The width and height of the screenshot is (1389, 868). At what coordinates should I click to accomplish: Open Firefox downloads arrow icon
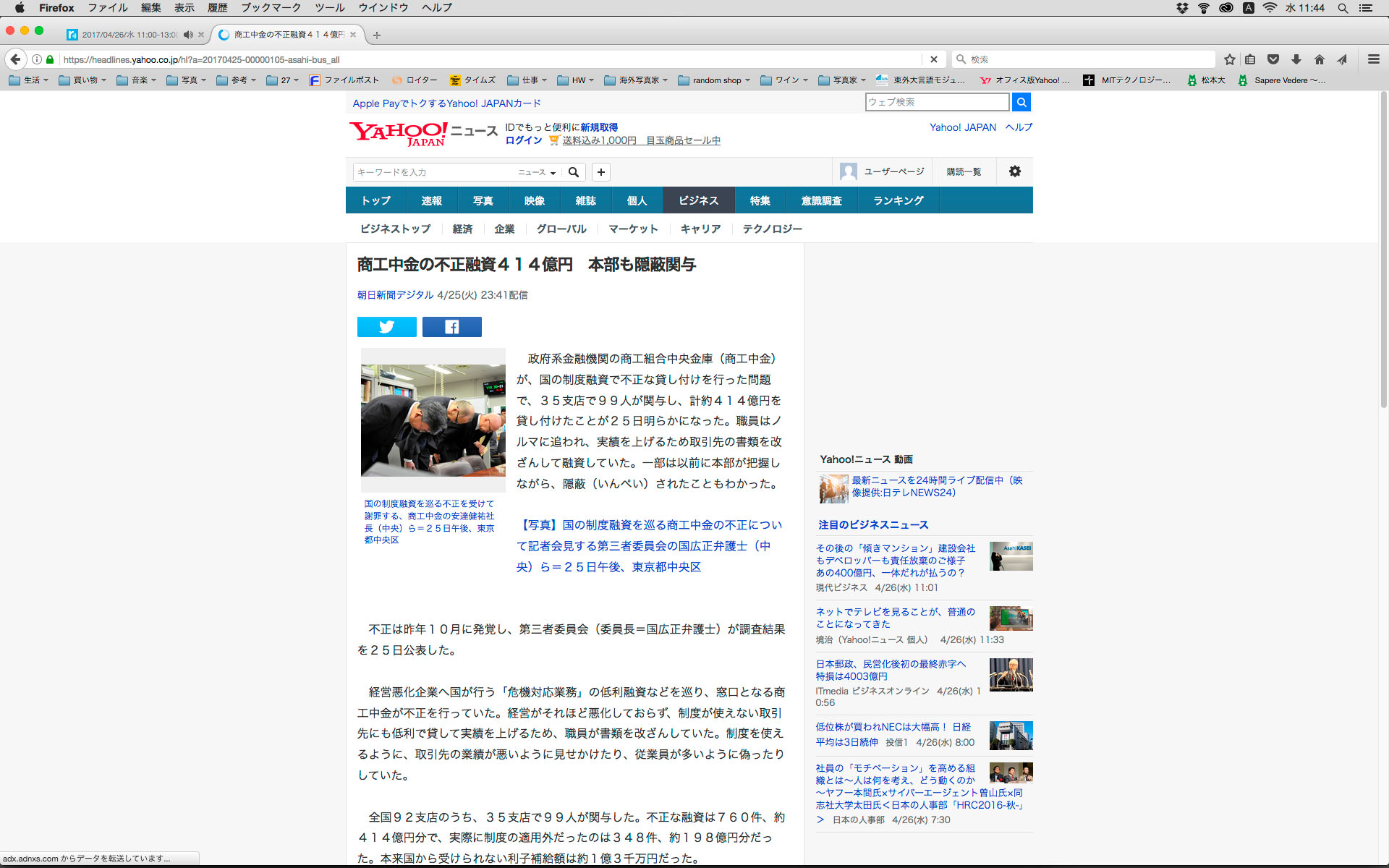[1296, 59]
